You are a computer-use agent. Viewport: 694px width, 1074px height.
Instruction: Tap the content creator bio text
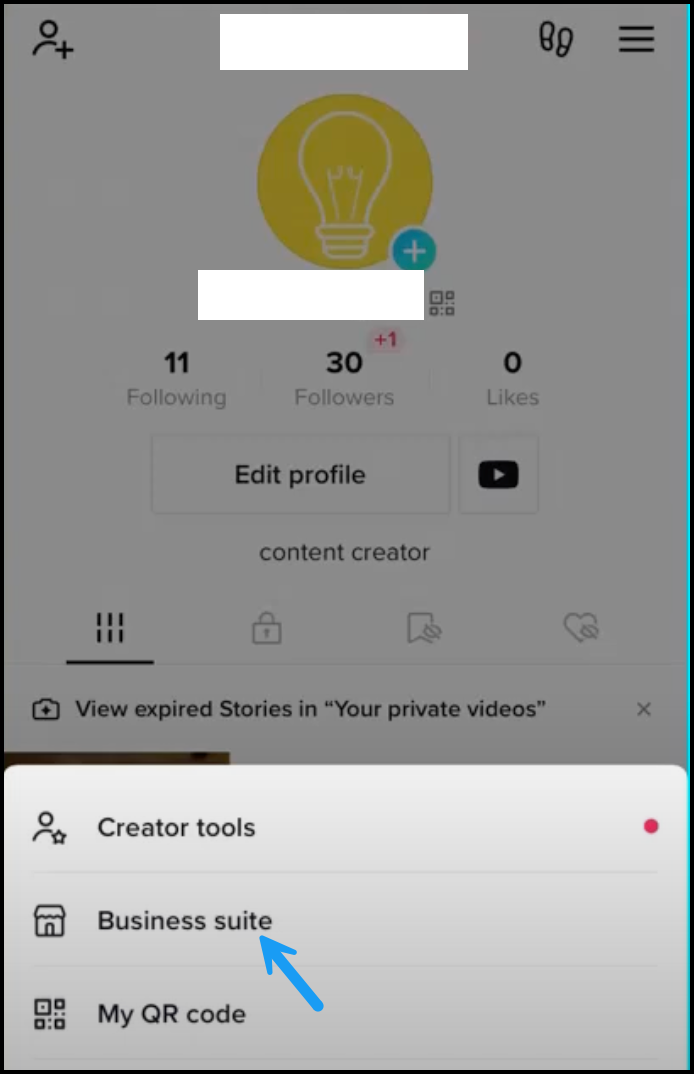pos(345,552)
